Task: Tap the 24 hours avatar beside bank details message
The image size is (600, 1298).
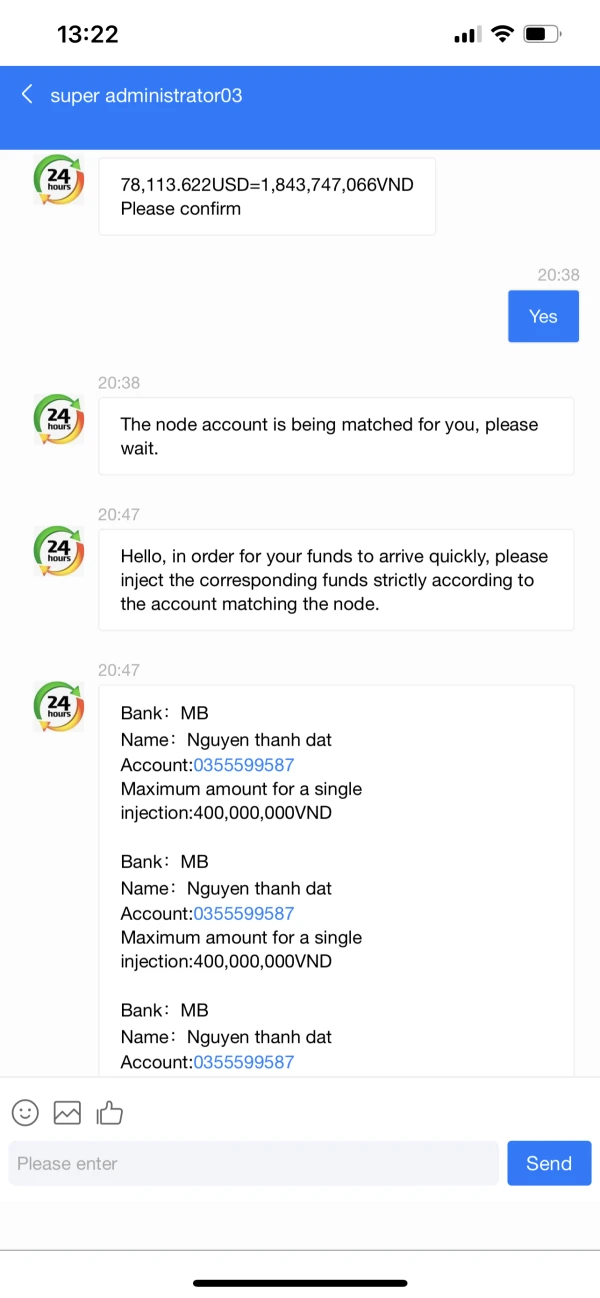Action: tap(59, 706)
